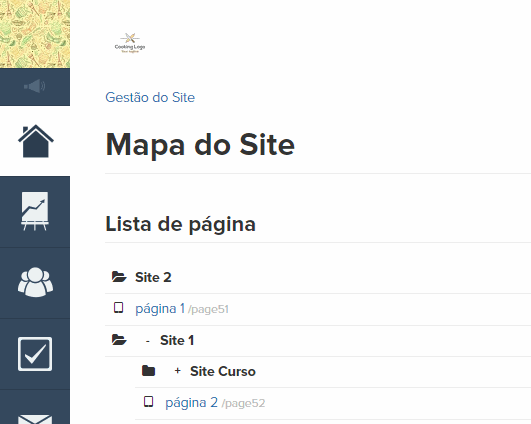This screenshot has width=531, height=424.
Task: Click the patterned food banner thumbnail
Action: (x=35, y=34)
